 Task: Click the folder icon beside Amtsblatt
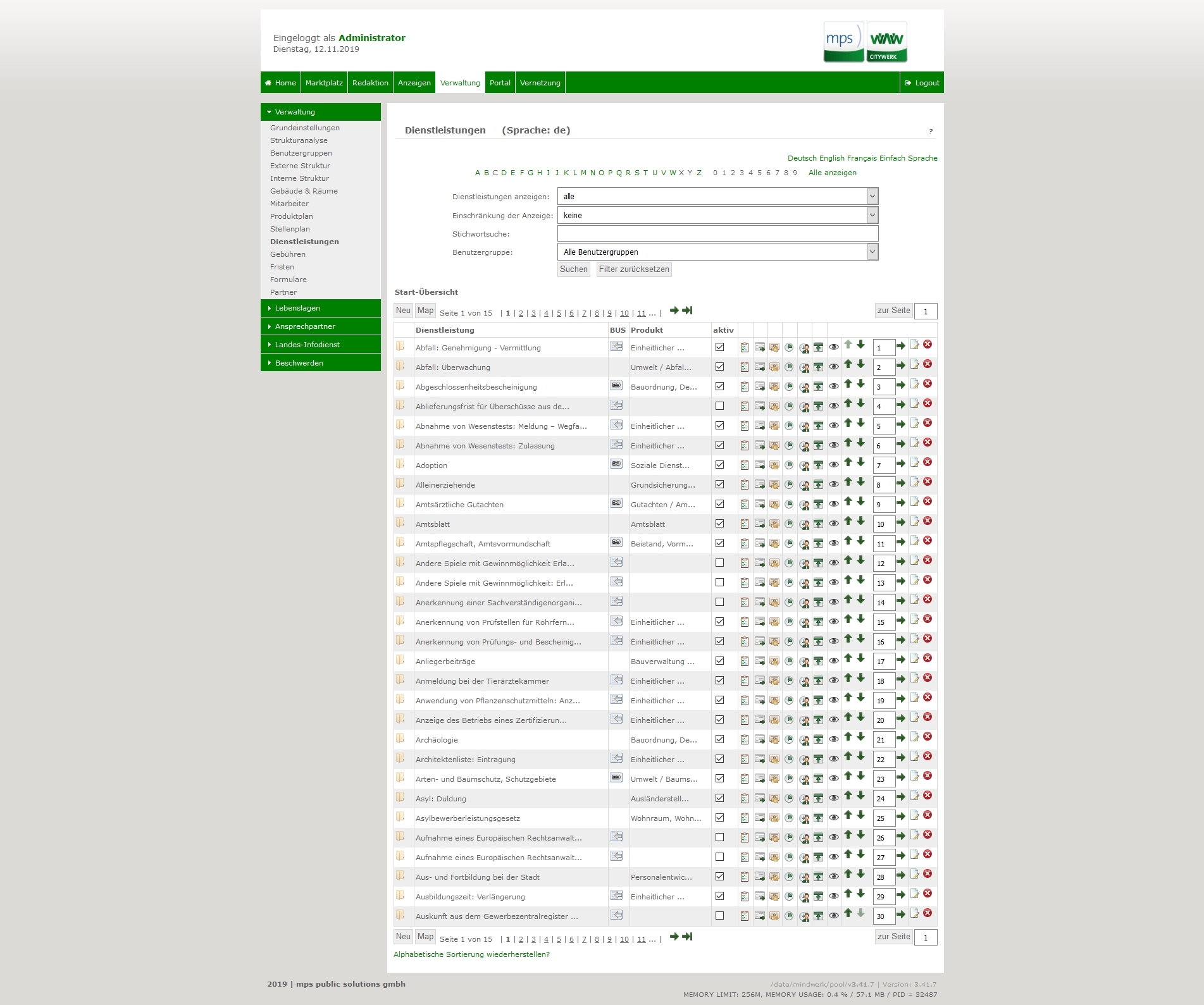[x=400, y=522]
